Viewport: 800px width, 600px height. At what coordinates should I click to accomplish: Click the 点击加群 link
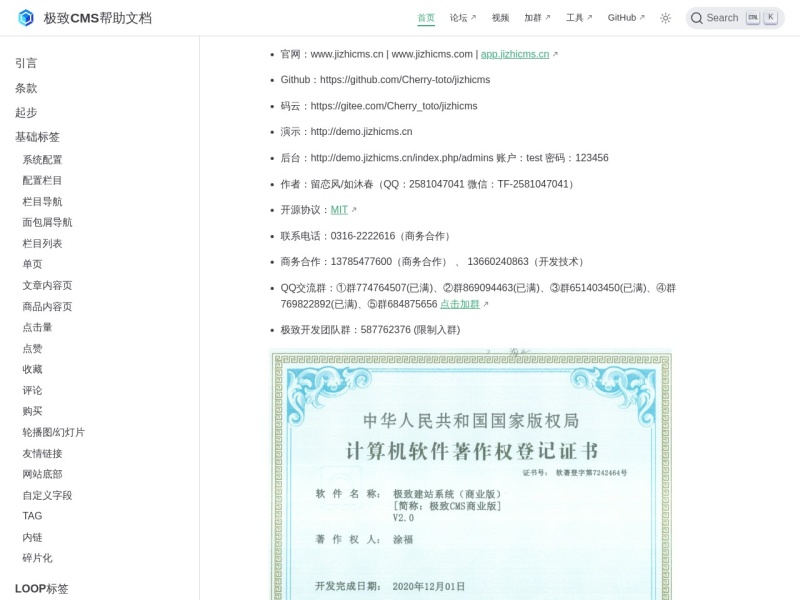[x=460, y=304]
